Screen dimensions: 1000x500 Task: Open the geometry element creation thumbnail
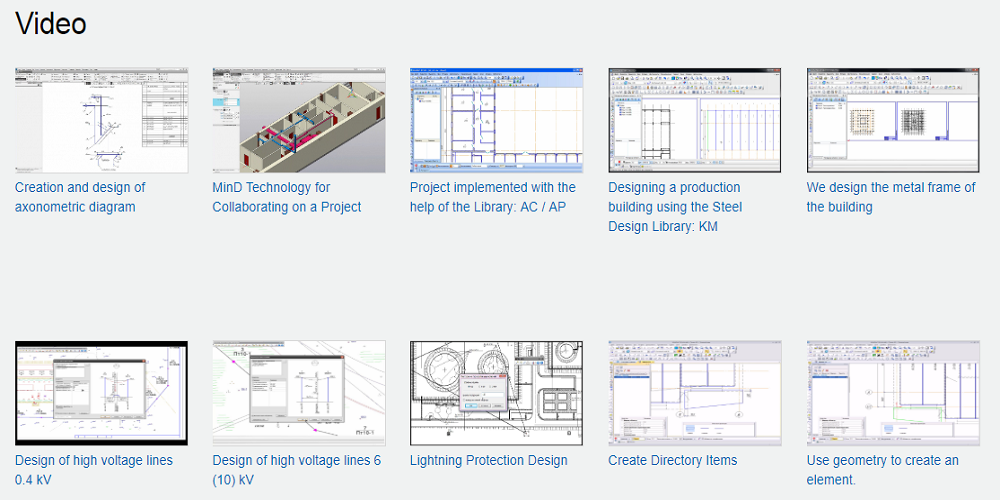click(x=892, y=393)
